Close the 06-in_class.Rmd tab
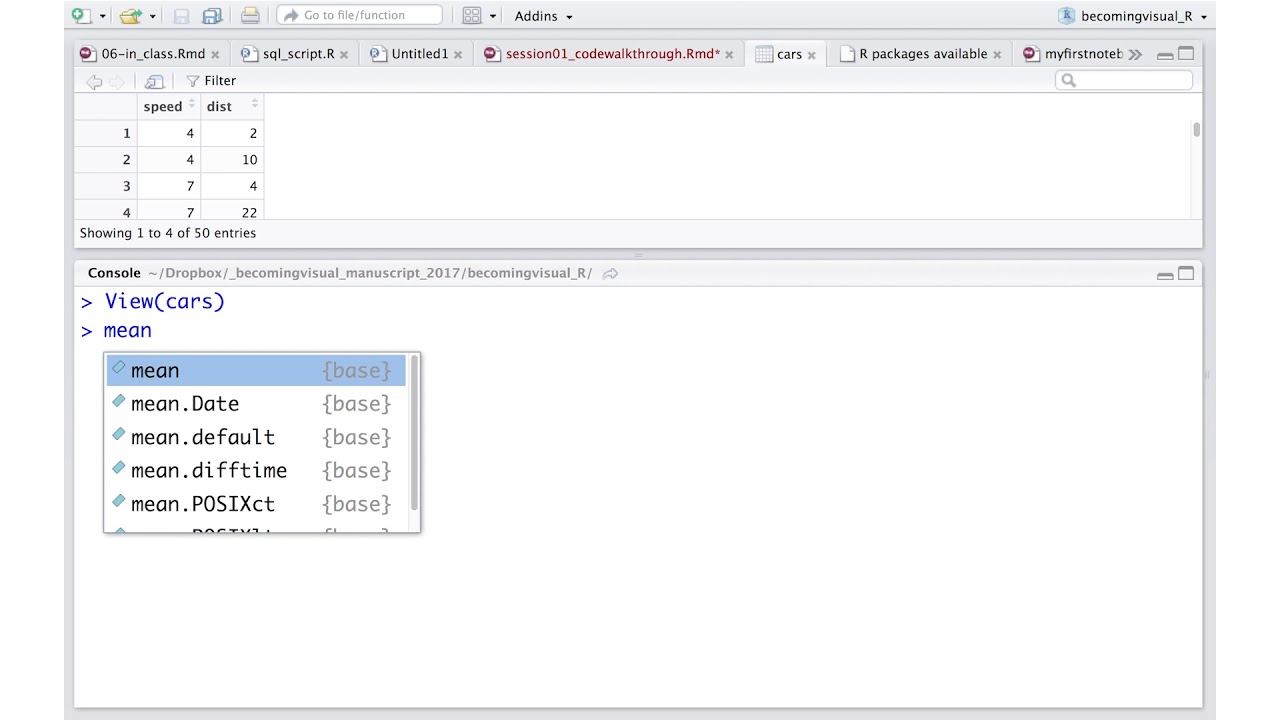The width and height of the screenshot is (1280, 720). tap(215, 55)
